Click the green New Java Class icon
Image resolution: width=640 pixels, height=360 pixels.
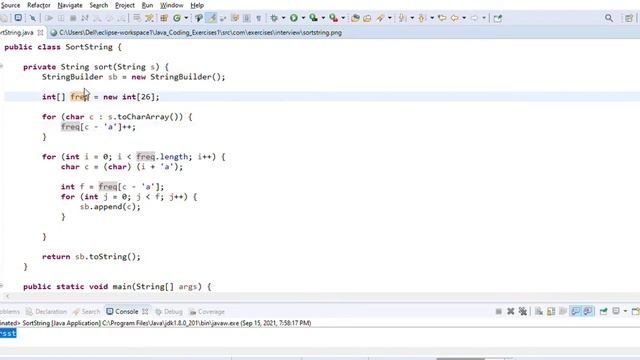(177, 18)
